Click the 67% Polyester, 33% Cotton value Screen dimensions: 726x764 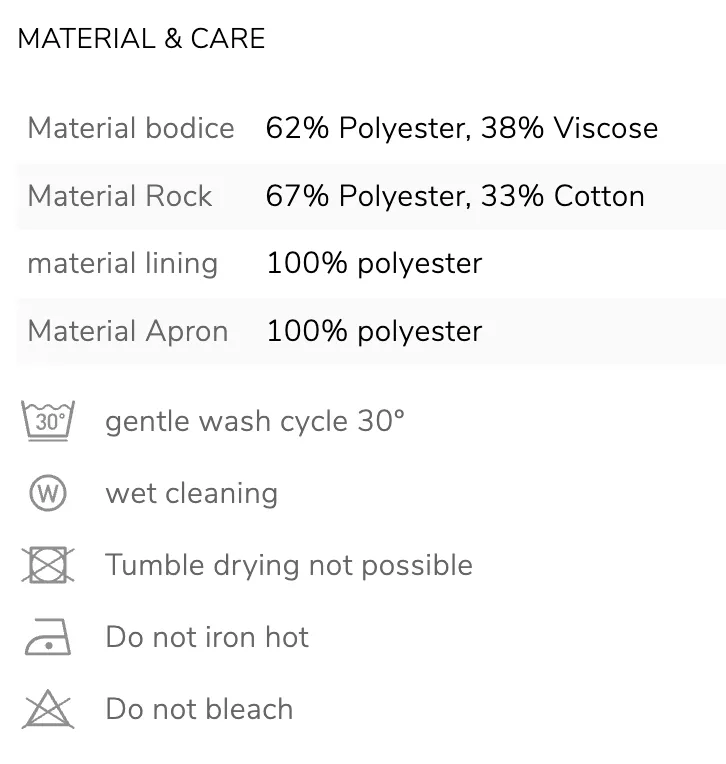[455, 196]
